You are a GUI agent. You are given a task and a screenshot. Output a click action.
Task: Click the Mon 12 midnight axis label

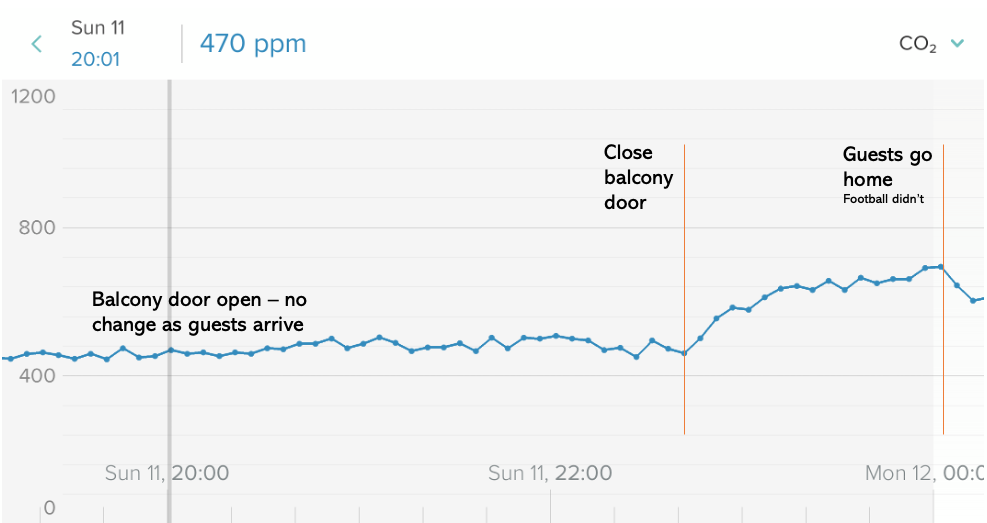[924, 473]
